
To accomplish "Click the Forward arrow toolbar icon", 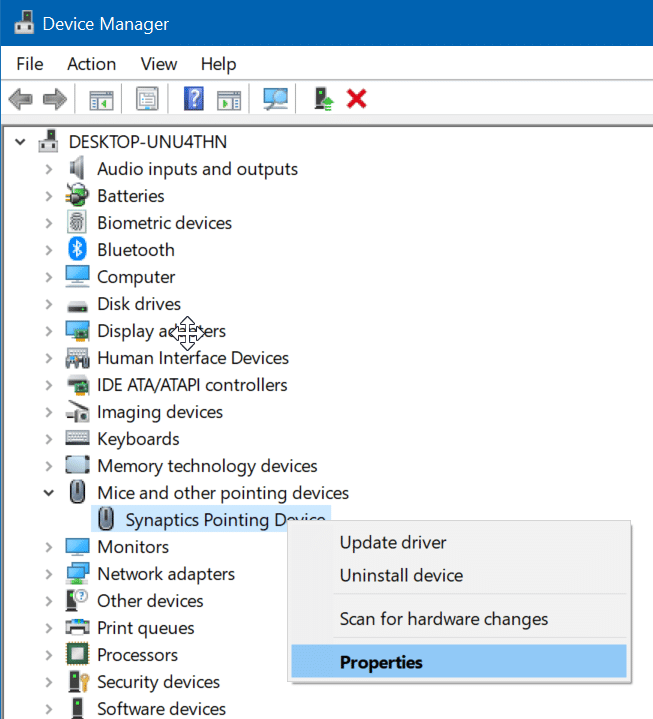I will click(55, 99).
